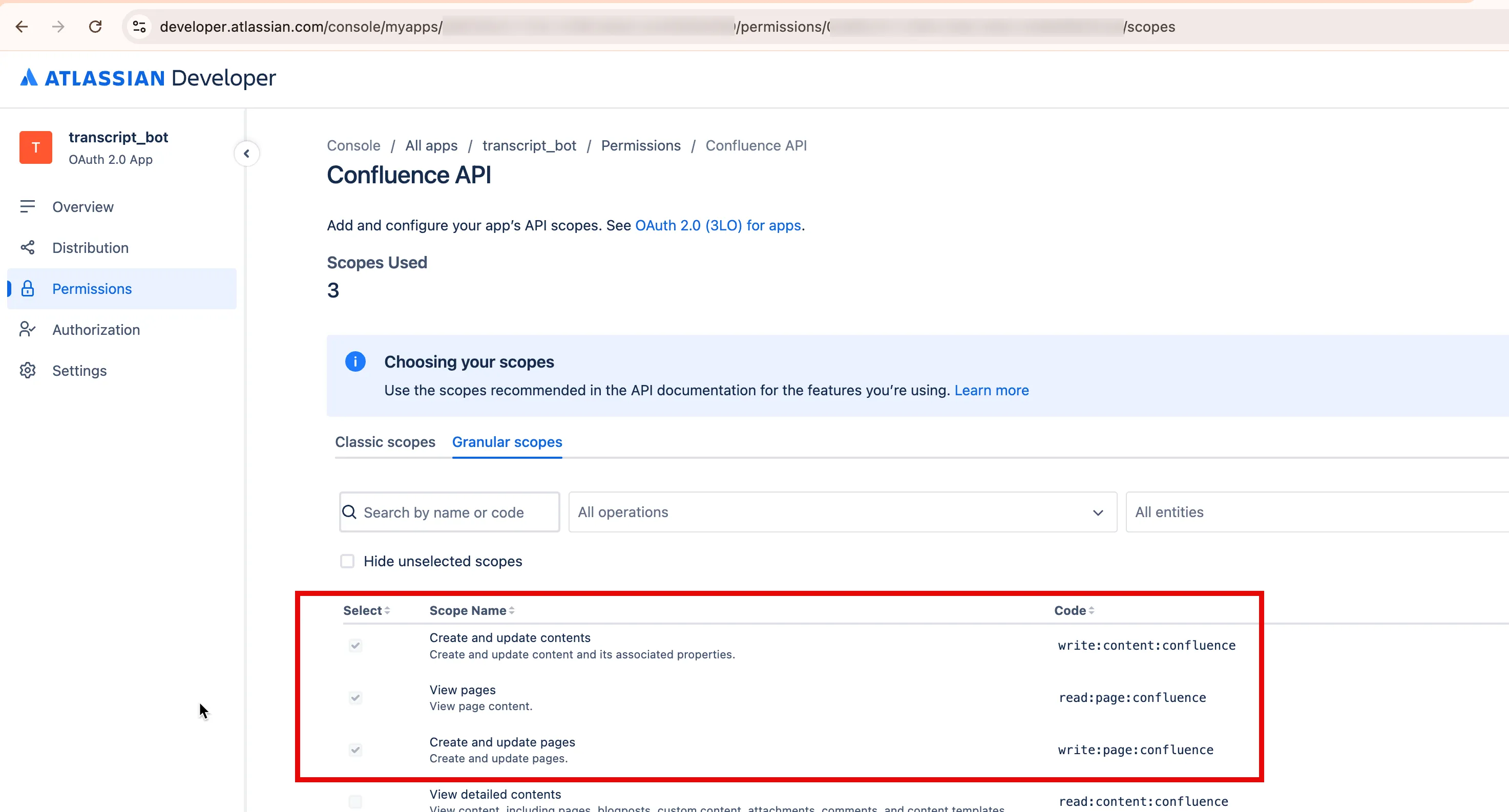Click the 'Create and update contents' scope name
The image size is (1509, 812).
click(510, 637)
